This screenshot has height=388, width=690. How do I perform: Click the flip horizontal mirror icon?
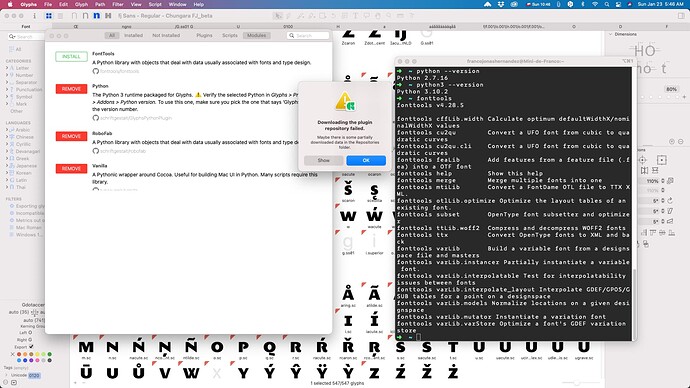tap(645, 170)
